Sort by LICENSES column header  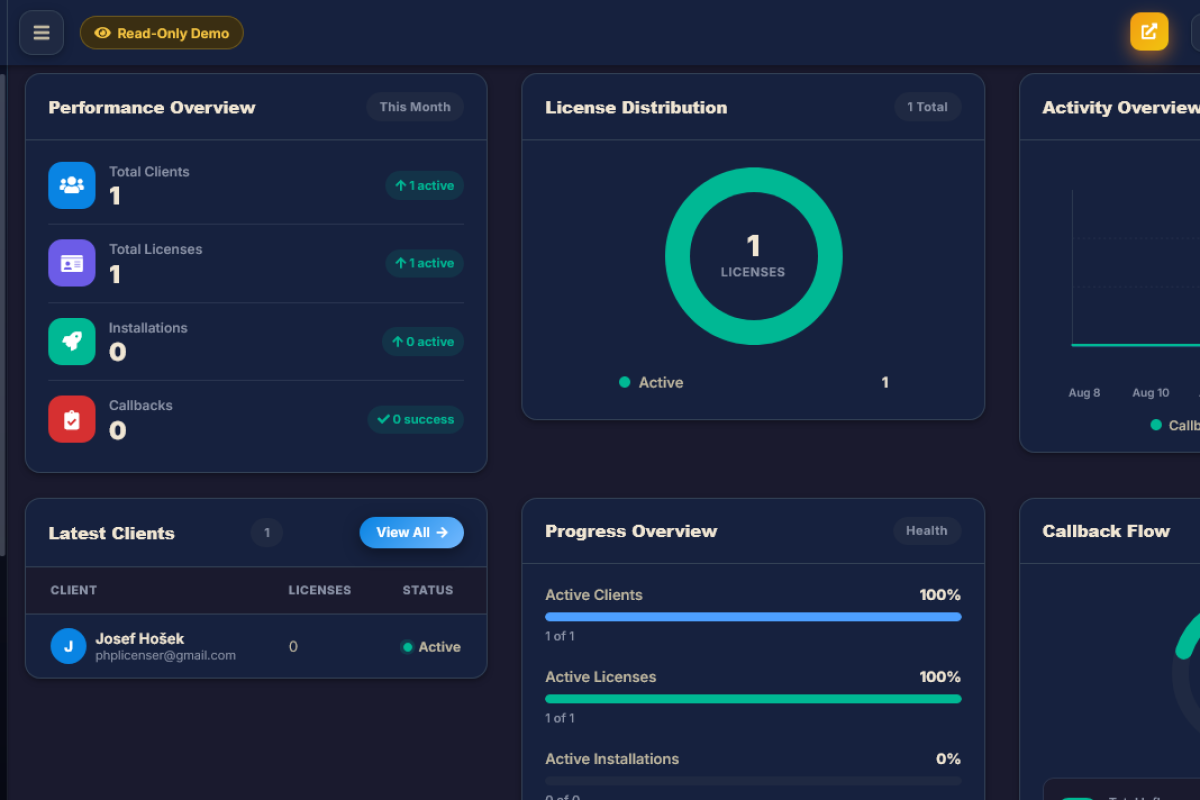click(x=320, y=590)
